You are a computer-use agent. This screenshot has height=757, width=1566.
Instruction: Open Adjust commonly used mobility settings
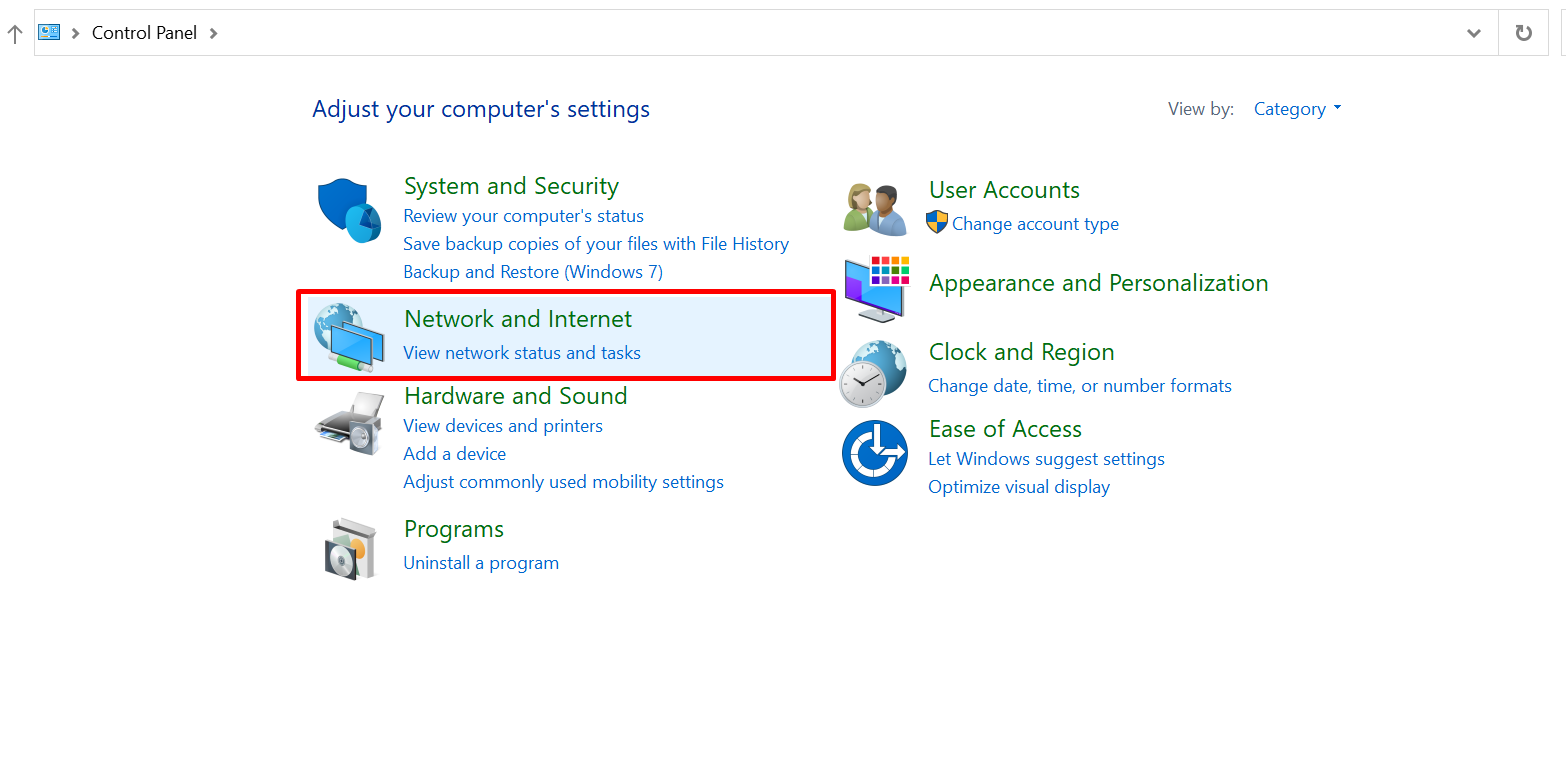563,482
